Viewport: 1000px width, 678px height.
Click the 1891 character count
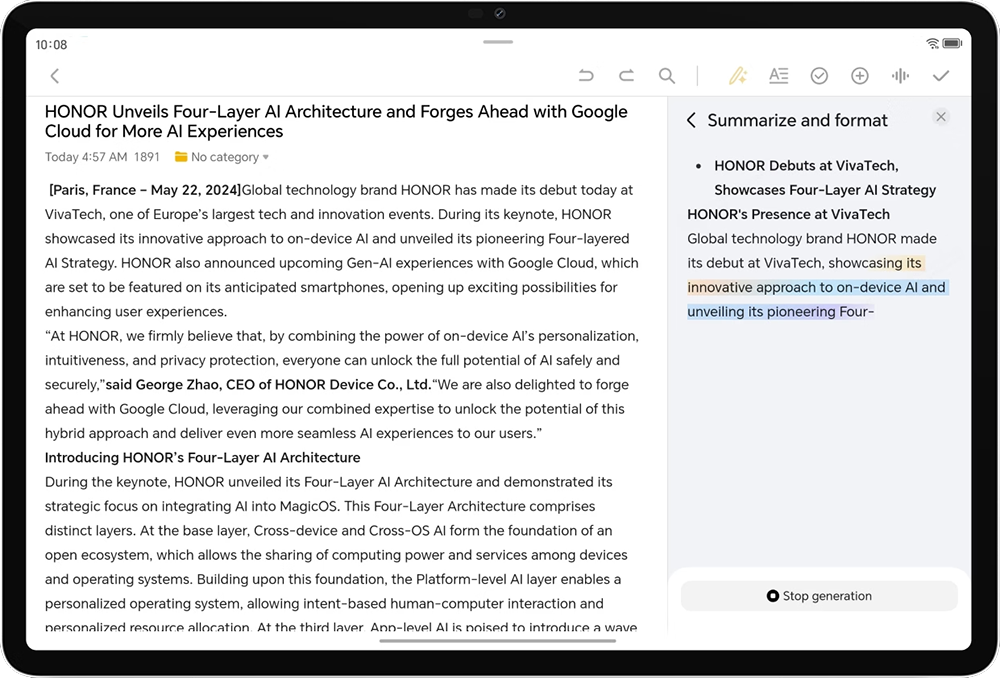[x=147, y=157]
